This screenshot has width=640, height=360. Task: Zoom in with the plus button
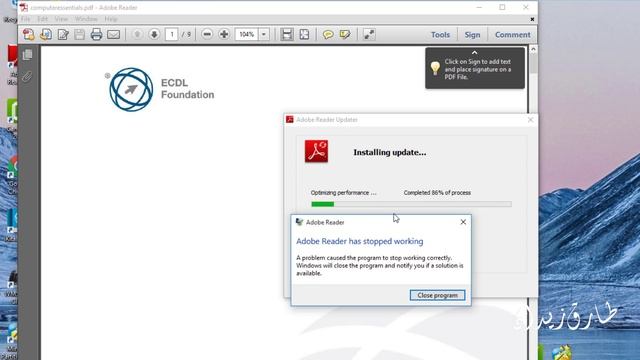coord(224,35)
